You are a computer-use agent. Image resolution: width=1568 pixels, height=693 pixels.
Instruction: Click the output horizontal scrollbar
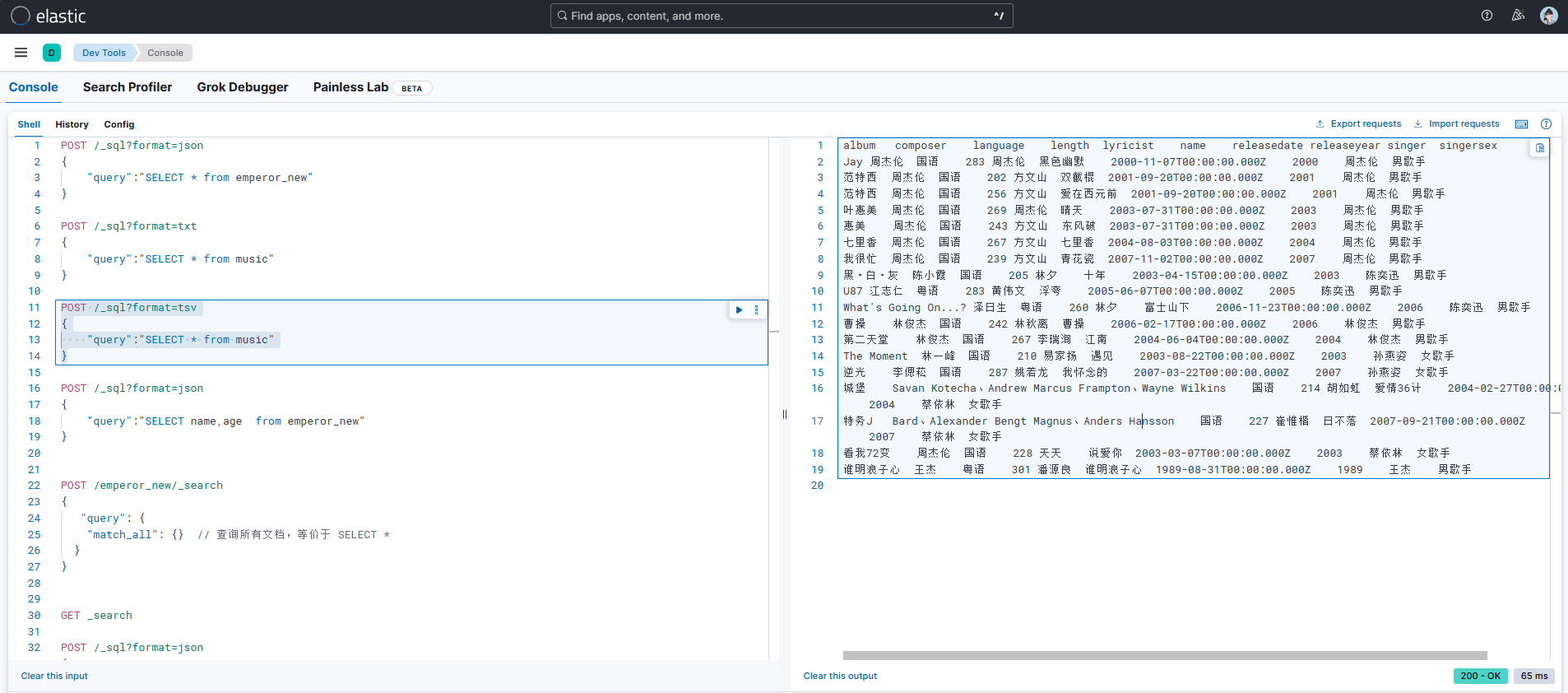(1165, 656)
